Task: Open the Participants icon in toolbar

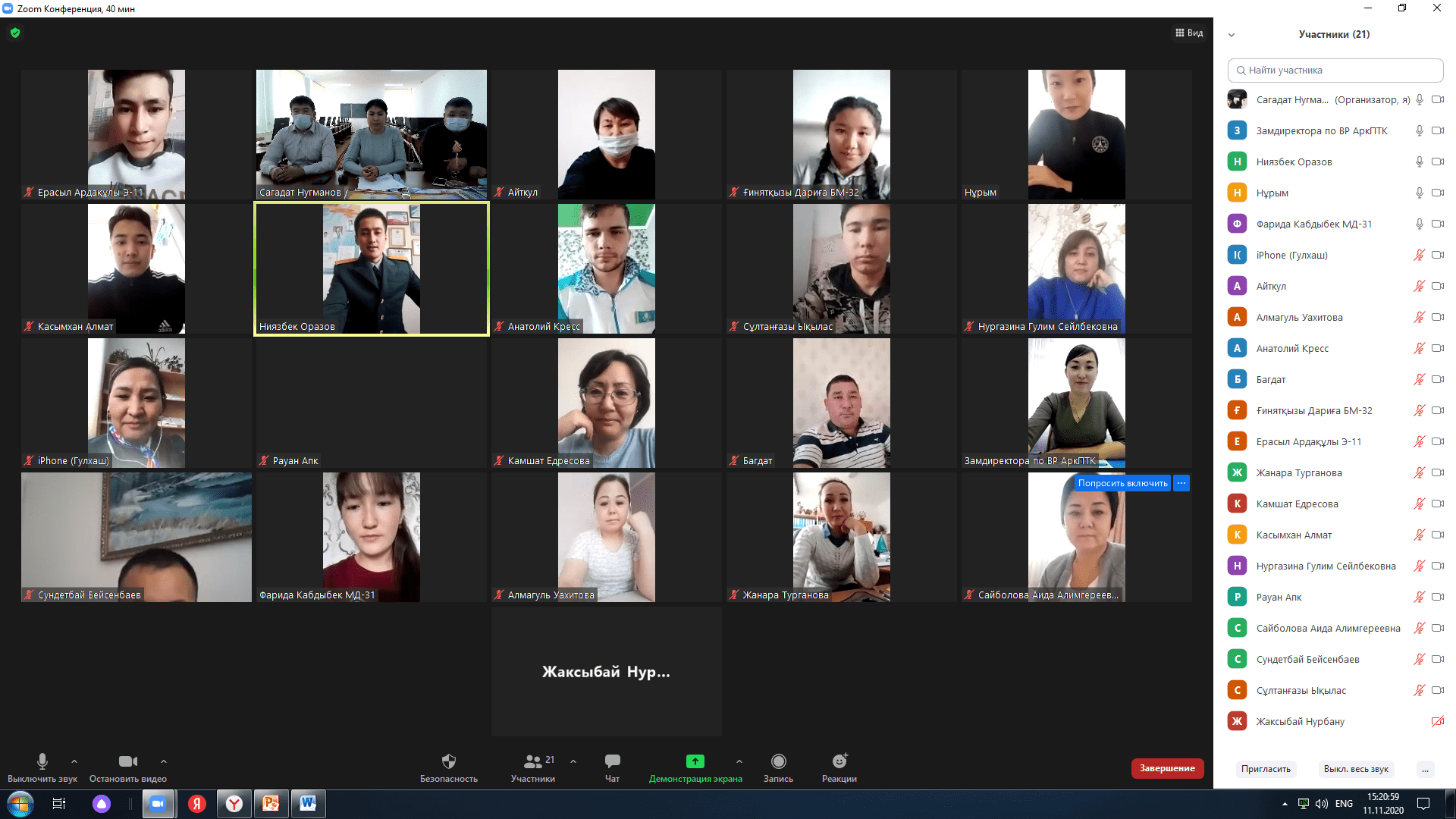Action: (x=533, y=761)
